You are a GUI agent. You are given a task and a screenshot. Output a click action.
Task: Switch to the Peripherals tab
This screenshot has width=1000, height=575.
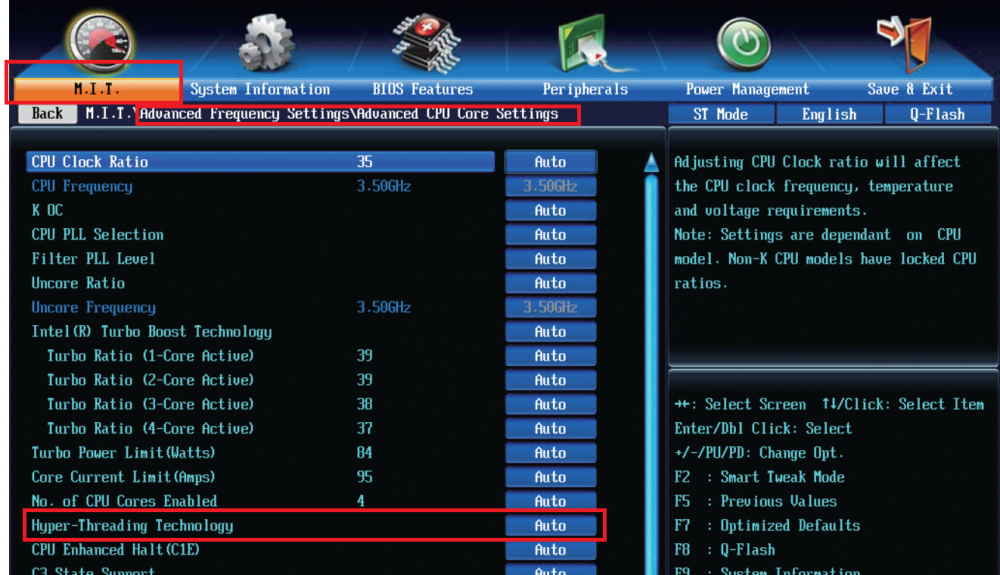tap(585, 89)
